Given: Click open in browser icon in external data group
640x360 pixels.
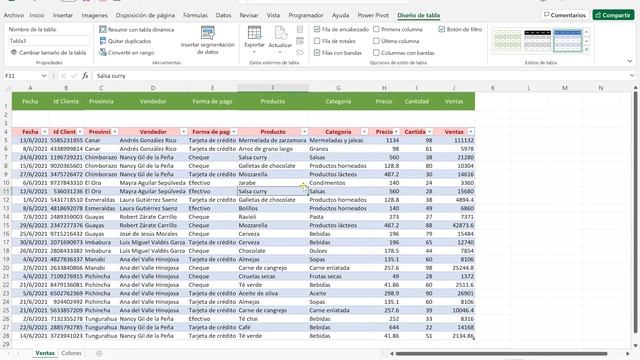Looking at the screenshot, I should (300, 41).
